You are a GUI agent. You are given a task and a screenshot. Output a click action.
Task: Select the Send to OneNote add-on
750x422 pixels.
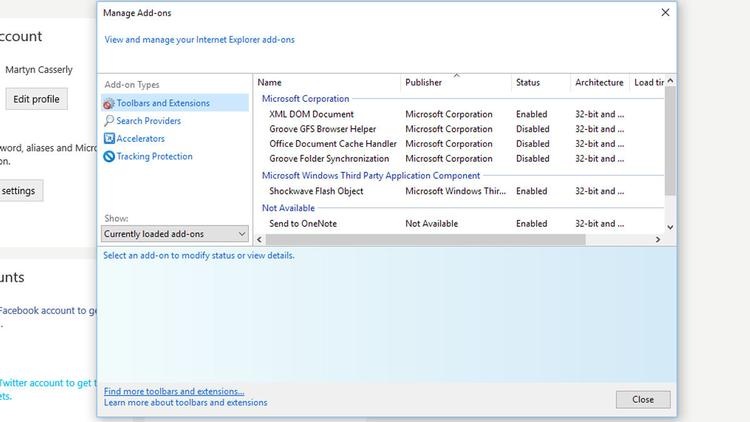click(x=303, y=224)
